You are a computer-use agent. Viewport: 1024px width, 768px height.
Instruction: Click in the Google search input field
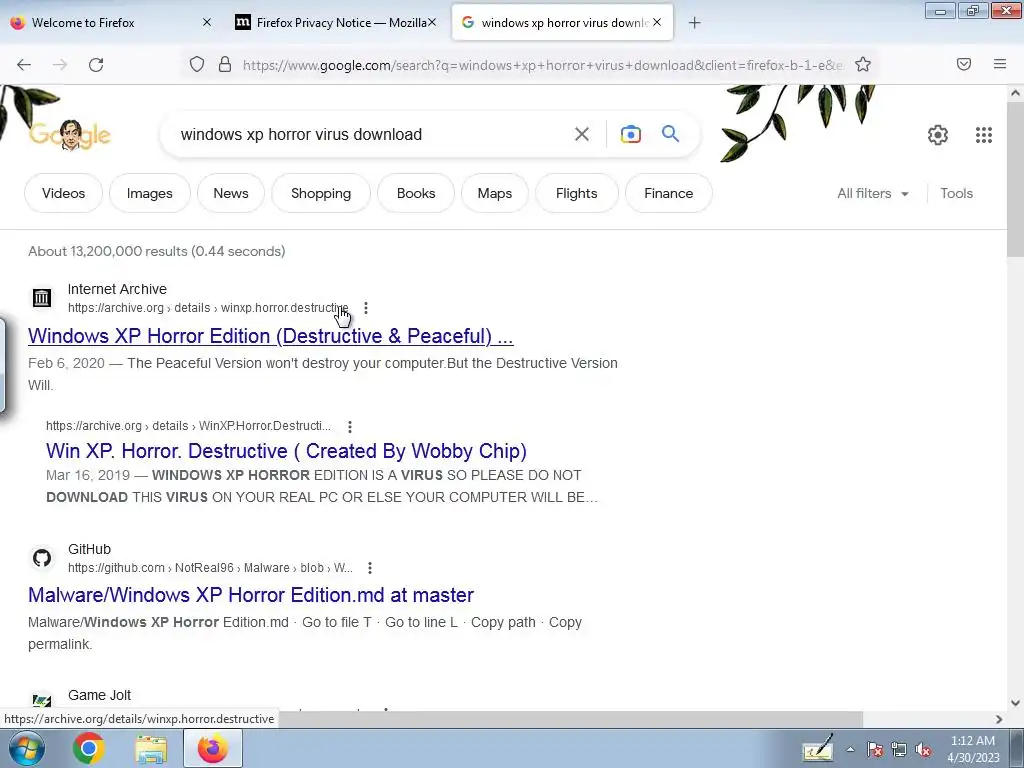366,135
